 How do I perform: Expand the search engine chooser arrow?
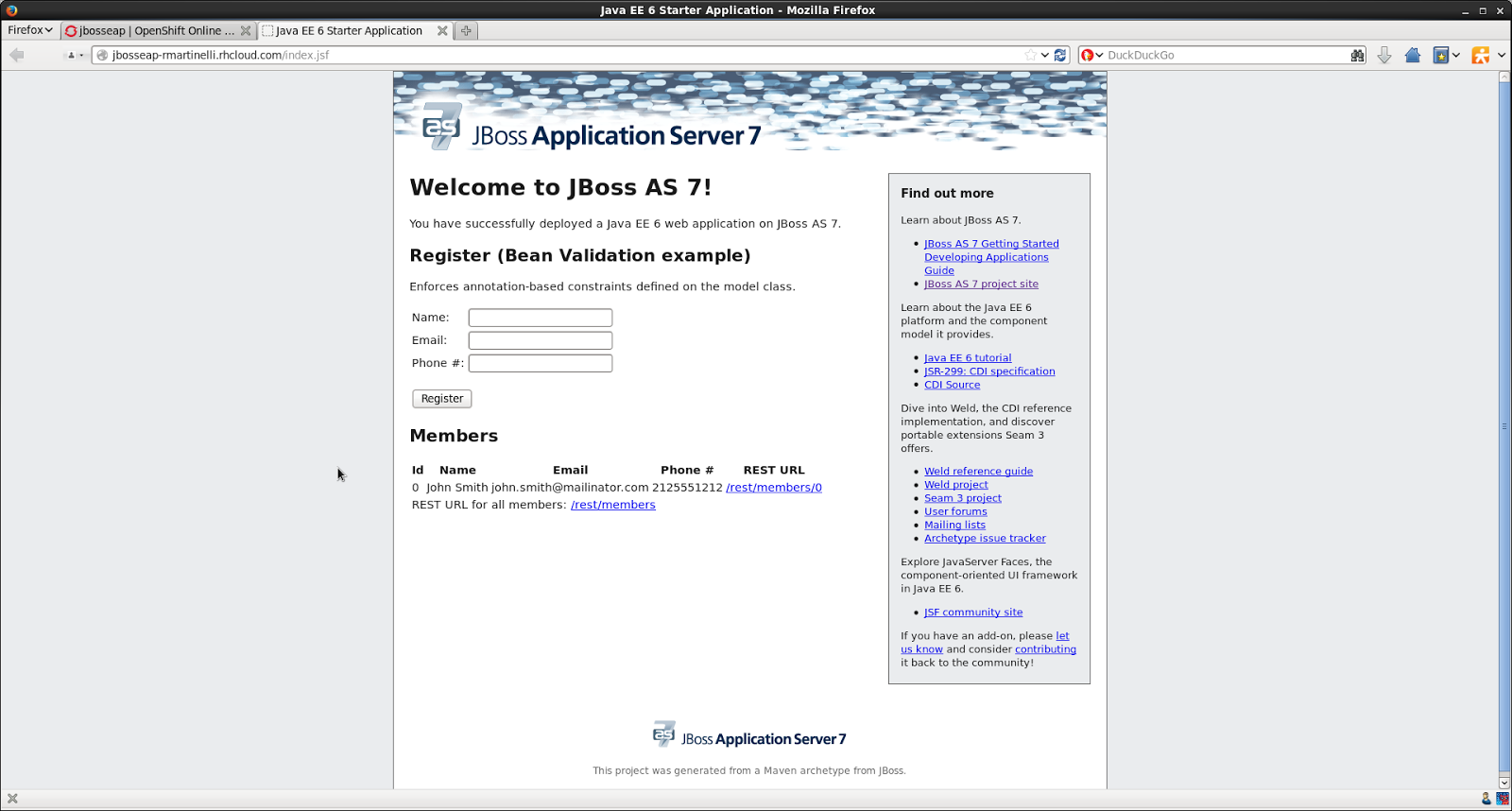point(1099,55)
